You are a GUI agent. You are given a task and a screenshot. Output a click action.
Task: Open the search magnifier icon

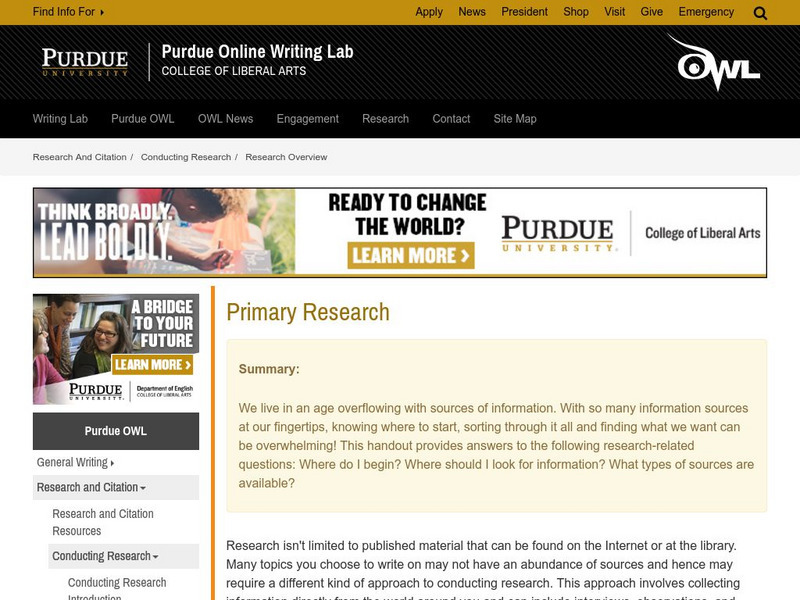pyautogui.click(x=760, y=13)
